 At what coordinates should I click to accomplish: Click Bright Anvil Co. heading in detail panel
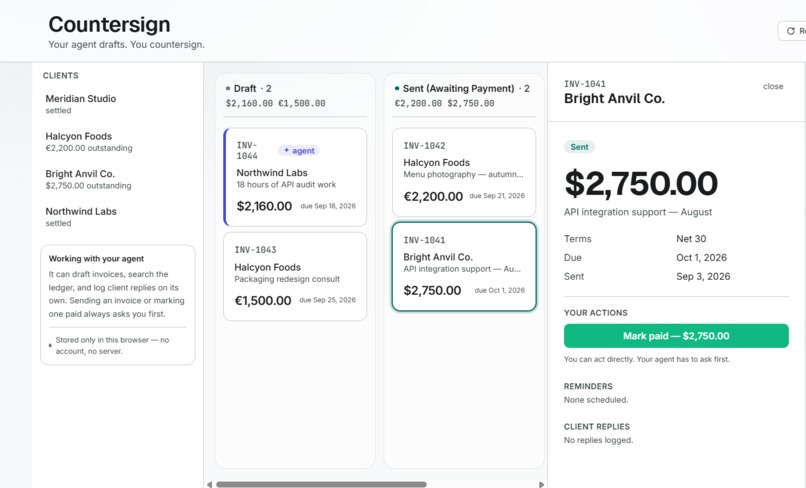click(614, 99)
